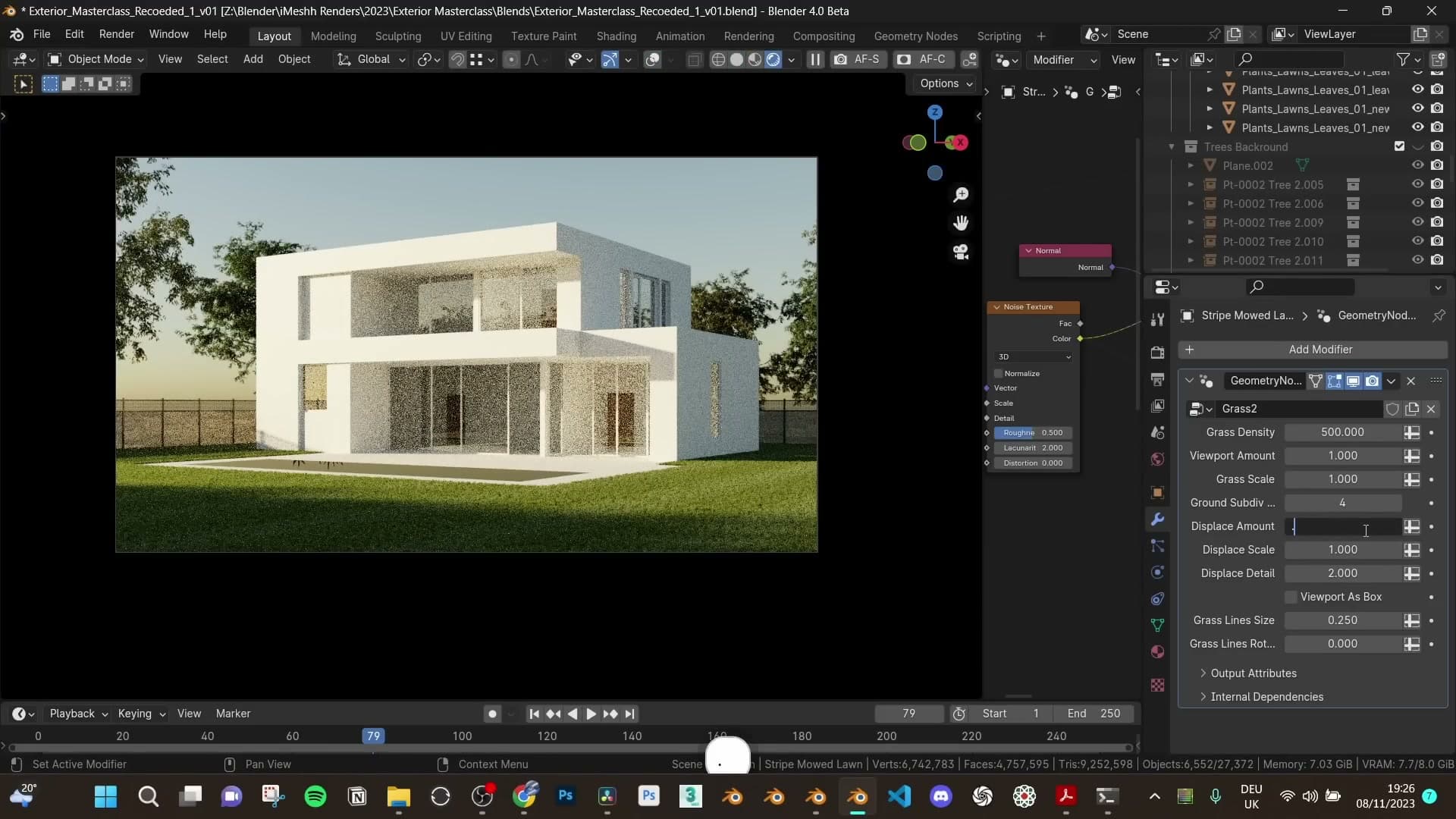Expand the Output Attributes panel
Screen dimensions: 1456x819
click(1254, 673)
